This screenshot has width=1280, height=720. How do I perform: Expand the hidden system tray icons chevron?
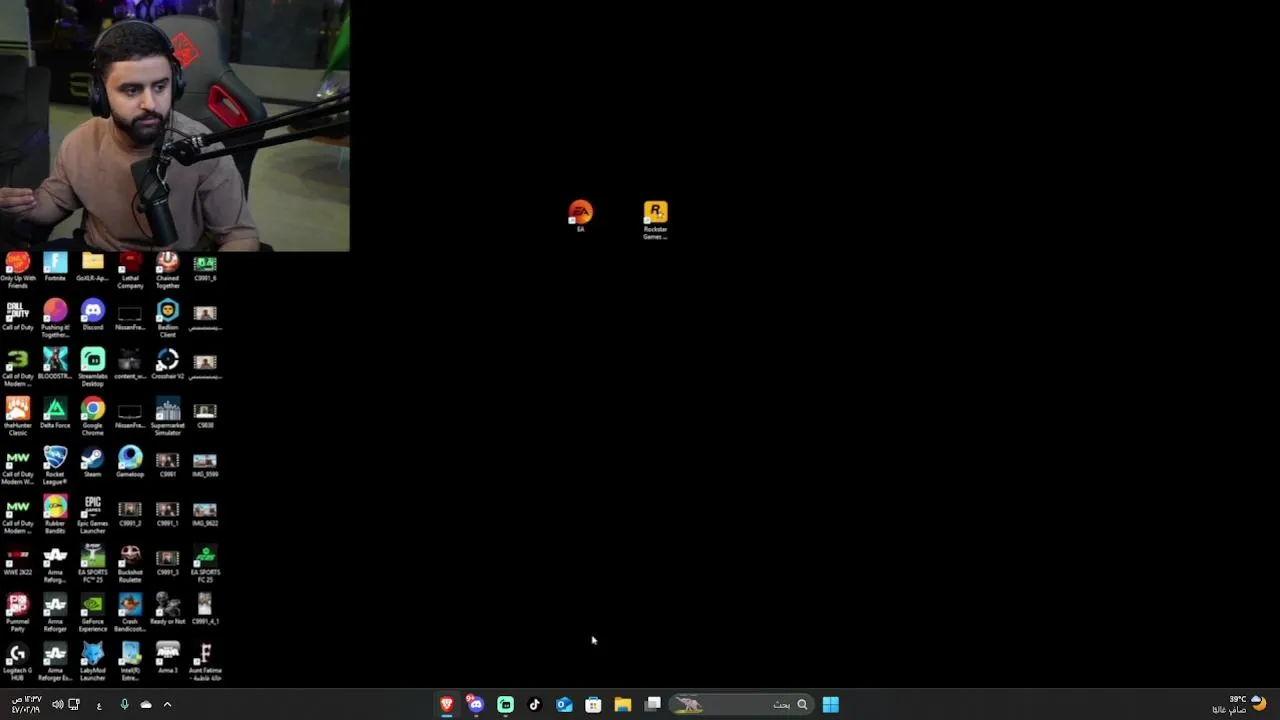167,704
